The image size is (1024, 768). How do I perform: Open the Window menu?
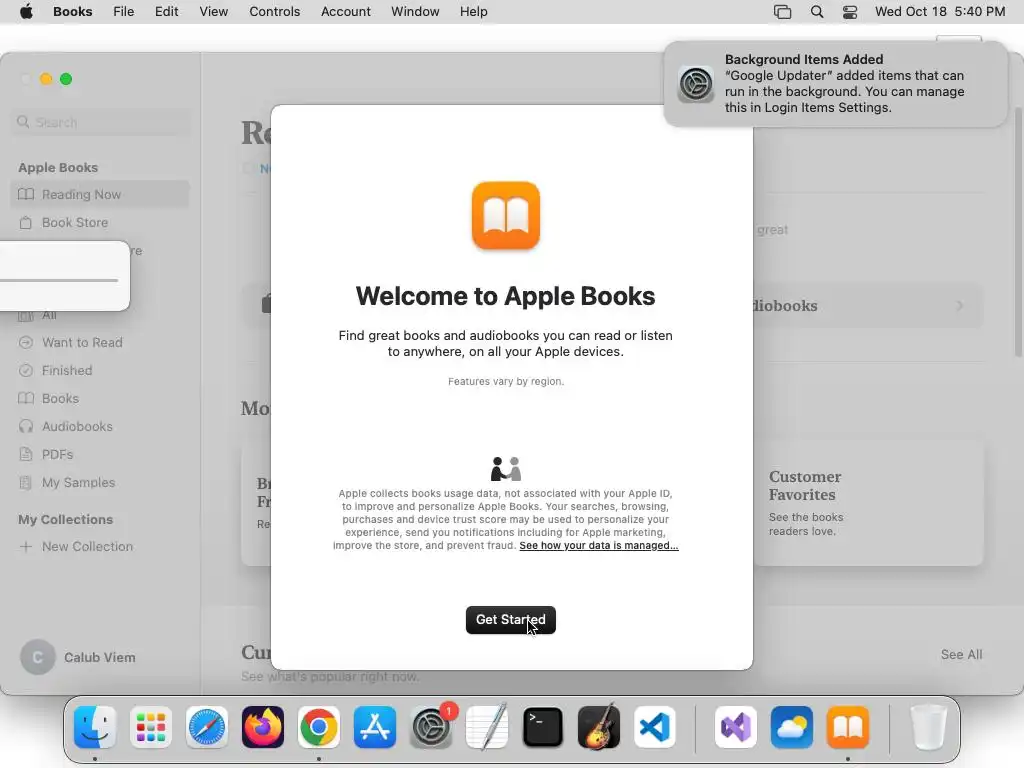(415, 12)
